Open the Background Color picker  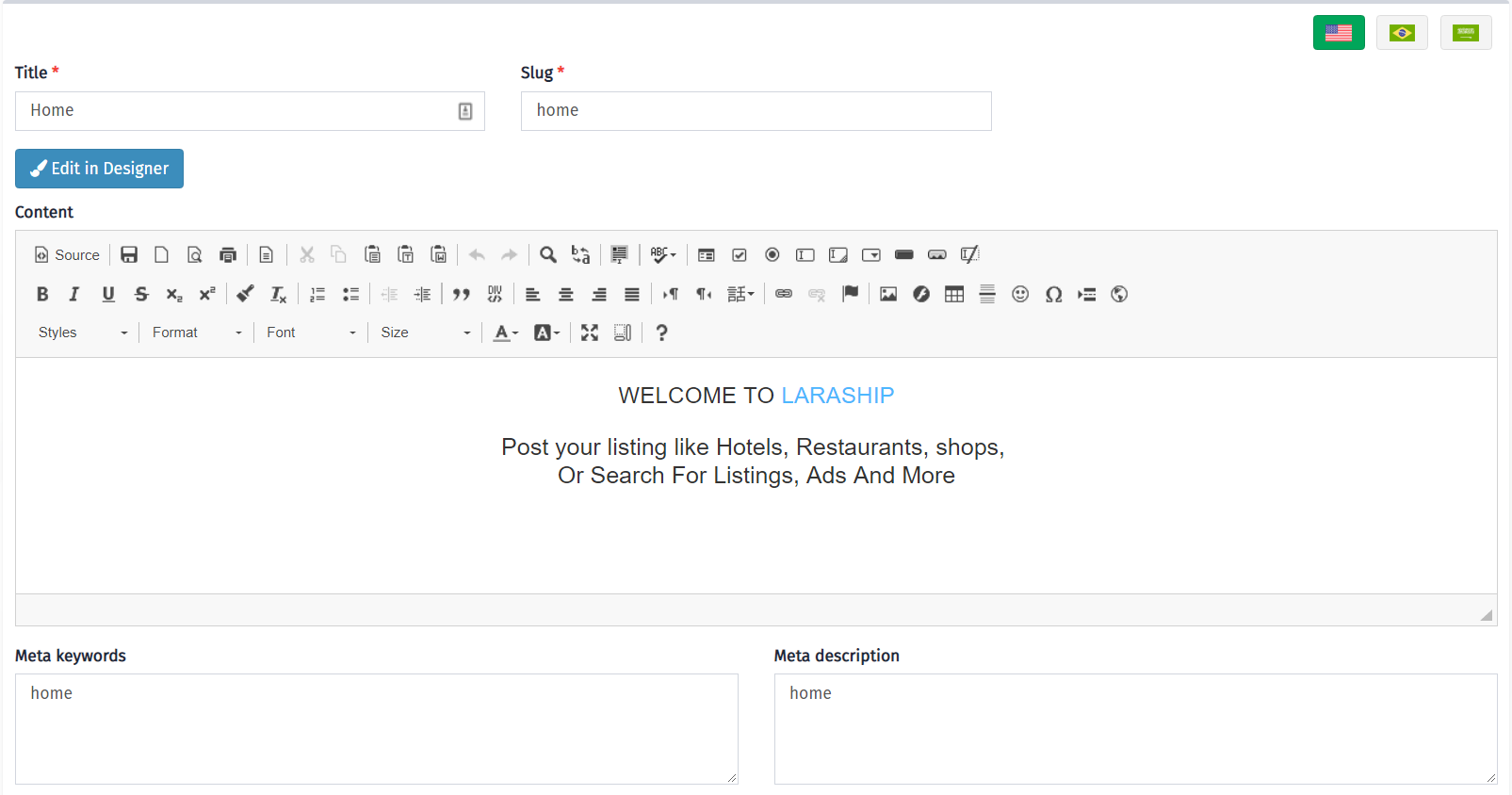click(546, 333)
